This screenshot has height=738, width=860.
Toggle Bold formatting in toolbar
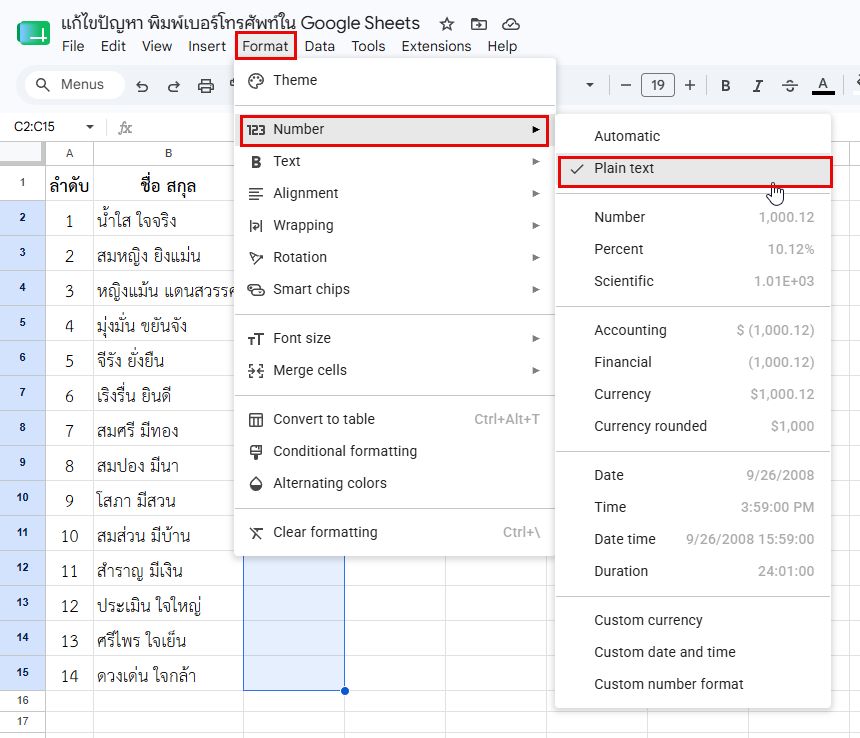pyautogui.click(x=726, y=86)
